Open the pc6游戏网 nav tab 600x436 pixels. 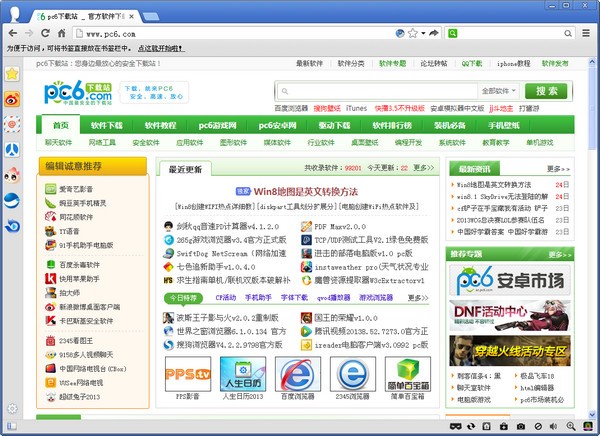tap(217, 125)
